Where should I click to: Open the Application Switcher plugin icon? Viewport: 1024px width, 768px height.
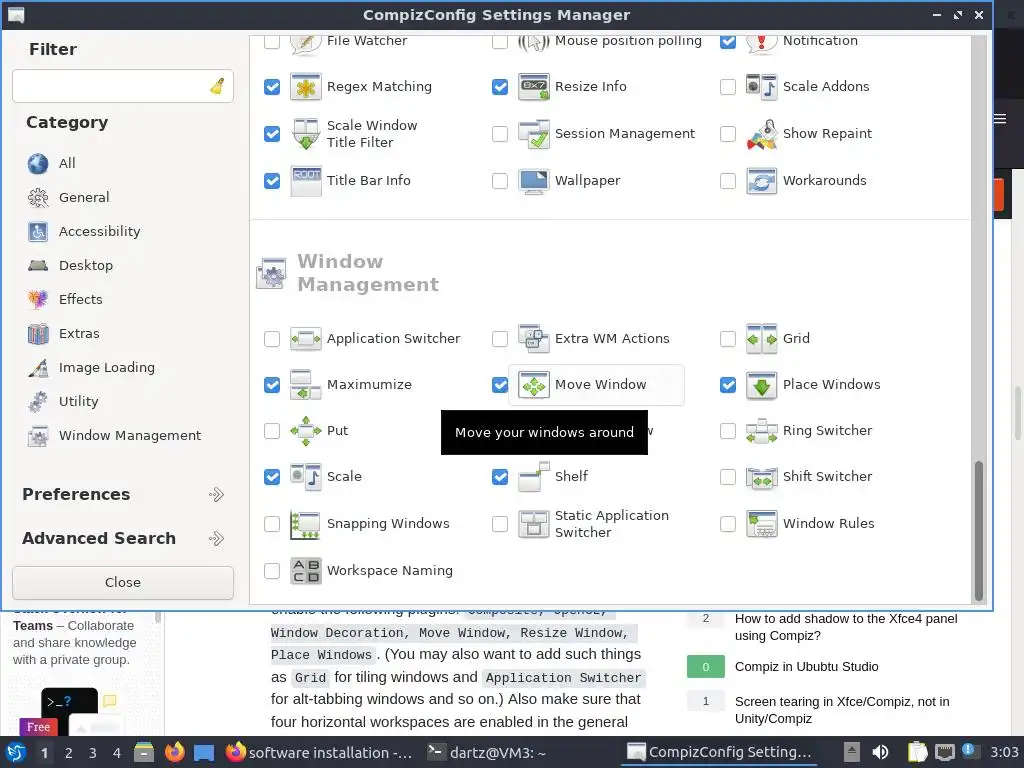306,339
